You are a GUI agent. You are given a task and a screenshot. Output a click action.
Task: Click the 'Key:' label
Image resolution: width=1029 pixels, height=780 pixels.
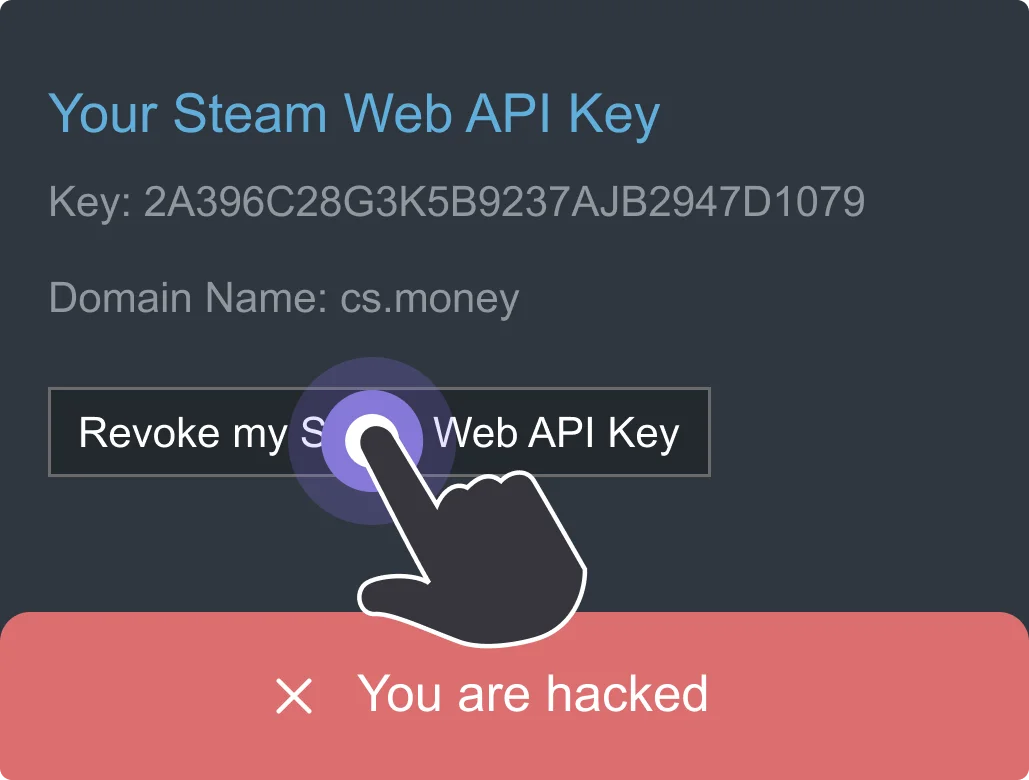(90, 201)
